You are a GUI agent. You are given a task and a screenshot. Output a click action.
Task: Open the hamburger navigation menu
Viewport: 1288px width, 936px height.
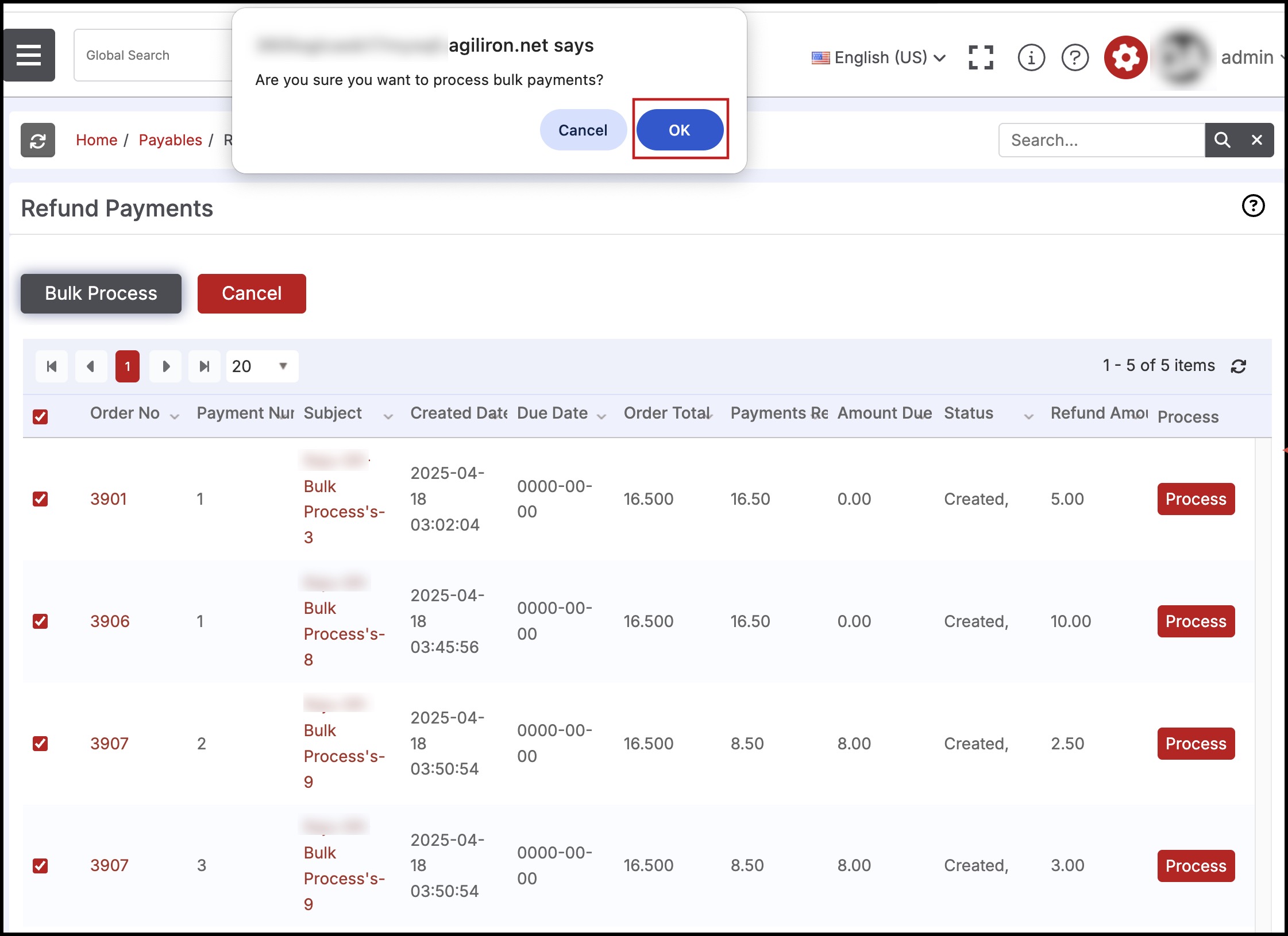29,55
